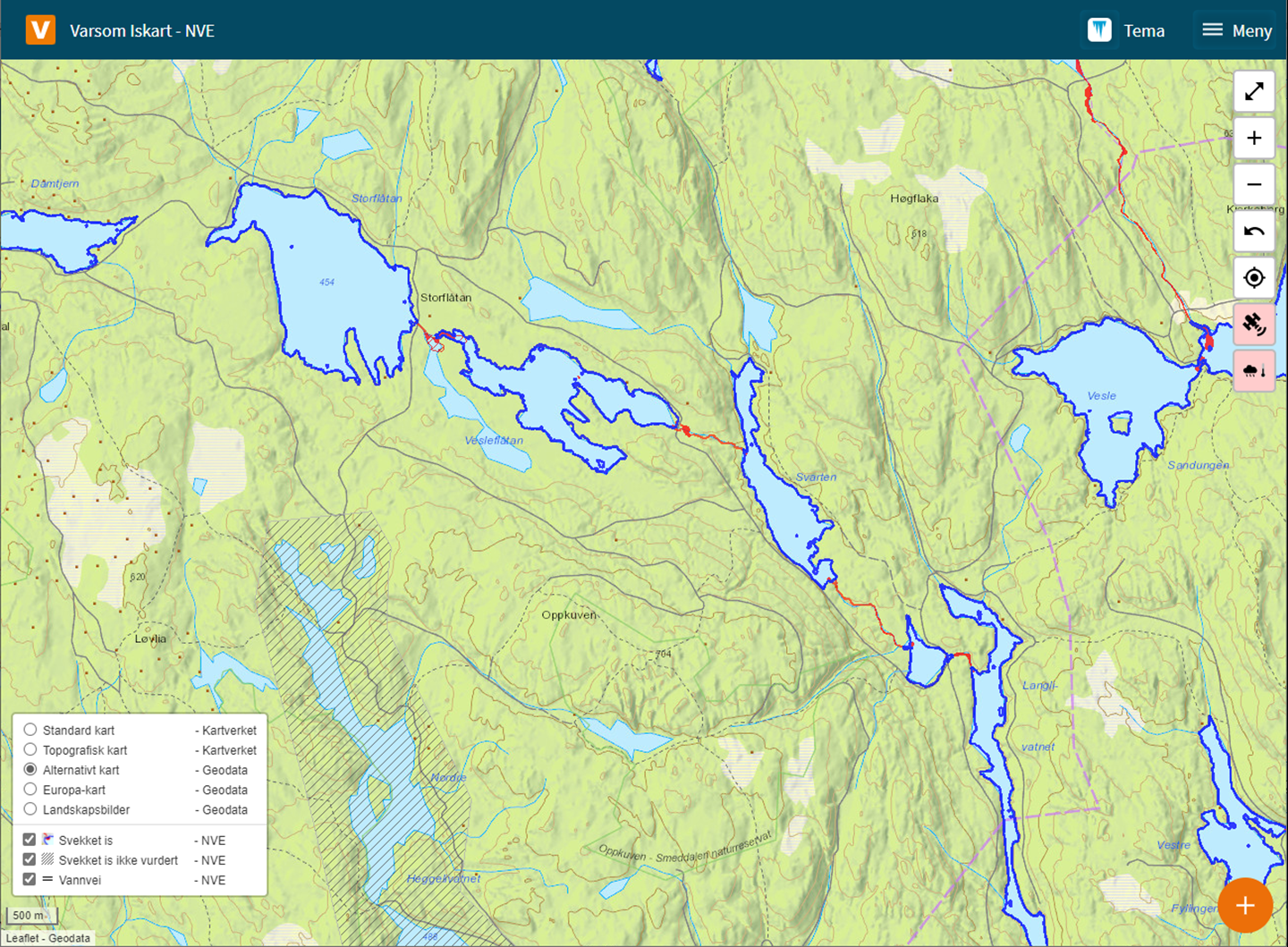1288x947 pixels.
Task: Click the fullscreen expand arrows icon
Action: [1254, 92]
